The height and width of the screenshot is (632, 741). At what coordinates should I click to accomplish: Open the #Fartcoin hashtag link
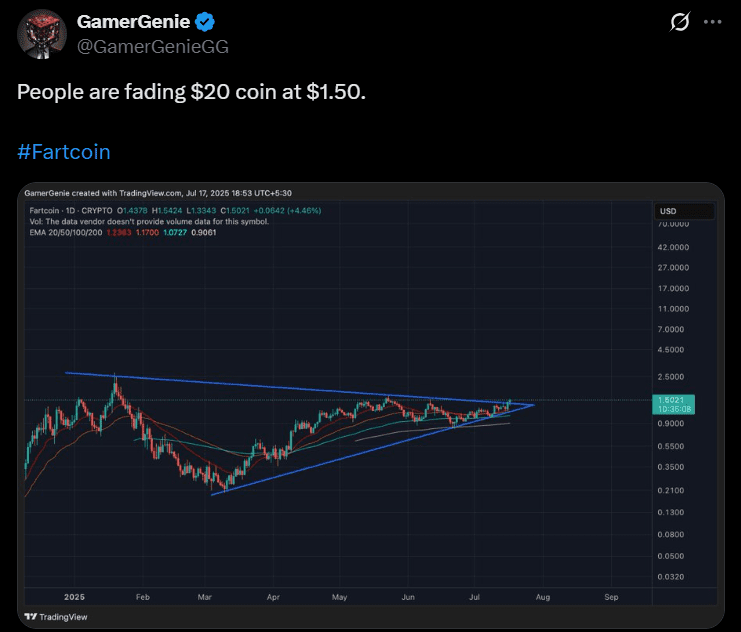pyautogui.click(x=64, y=152)
